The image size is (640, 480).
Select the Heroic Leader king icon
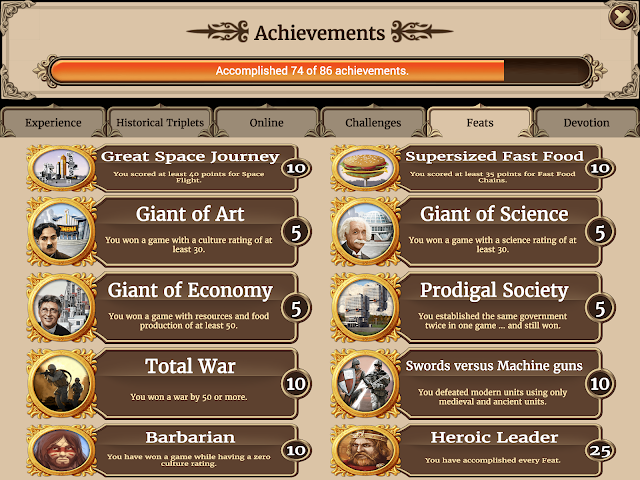[366, 451]
